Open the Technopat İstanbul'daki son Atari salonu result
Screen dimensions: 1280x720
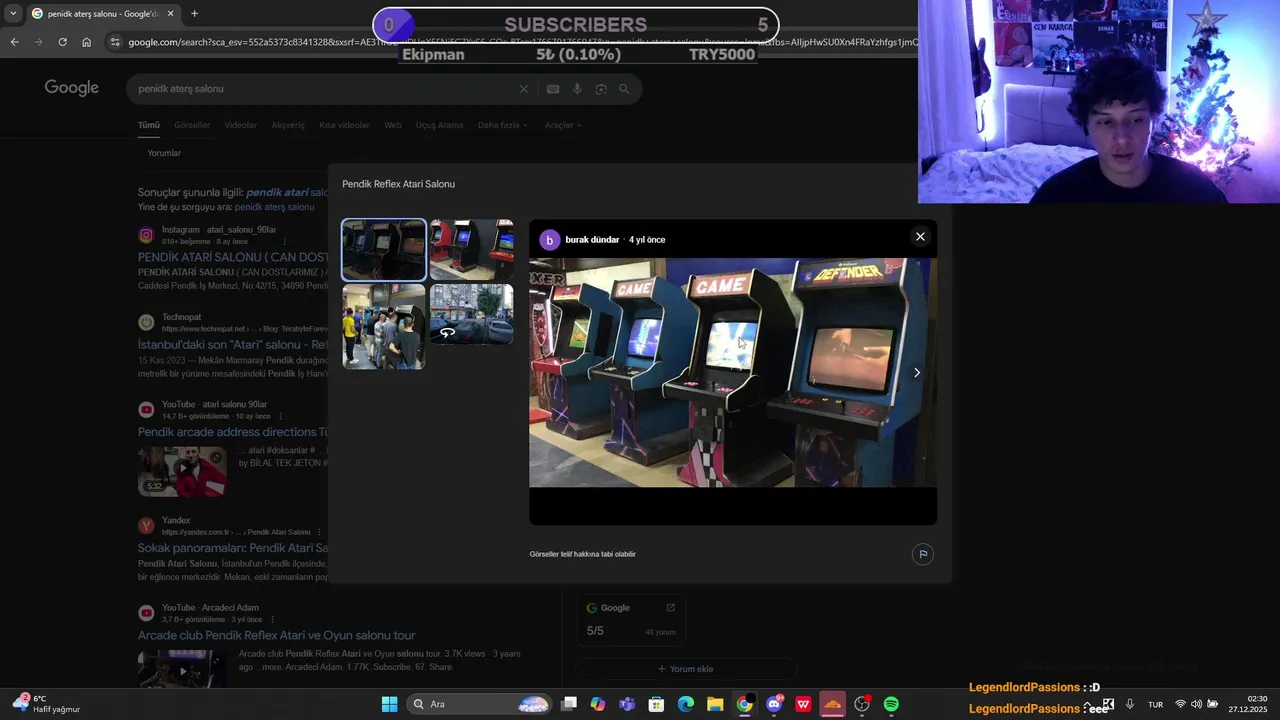point(233,345)
